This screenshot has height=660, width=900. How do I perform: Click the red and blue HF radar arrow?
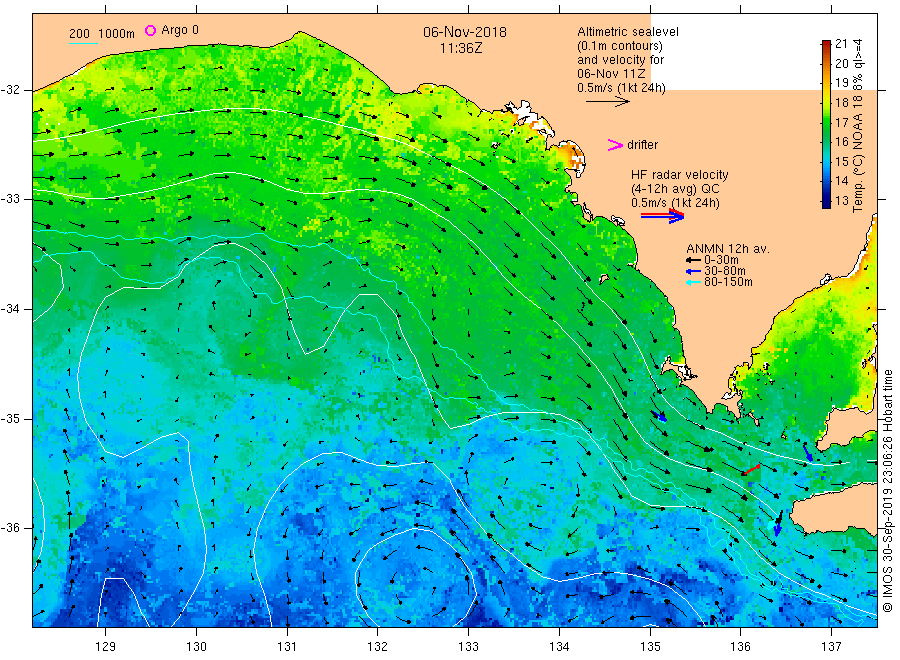[662, 216]
